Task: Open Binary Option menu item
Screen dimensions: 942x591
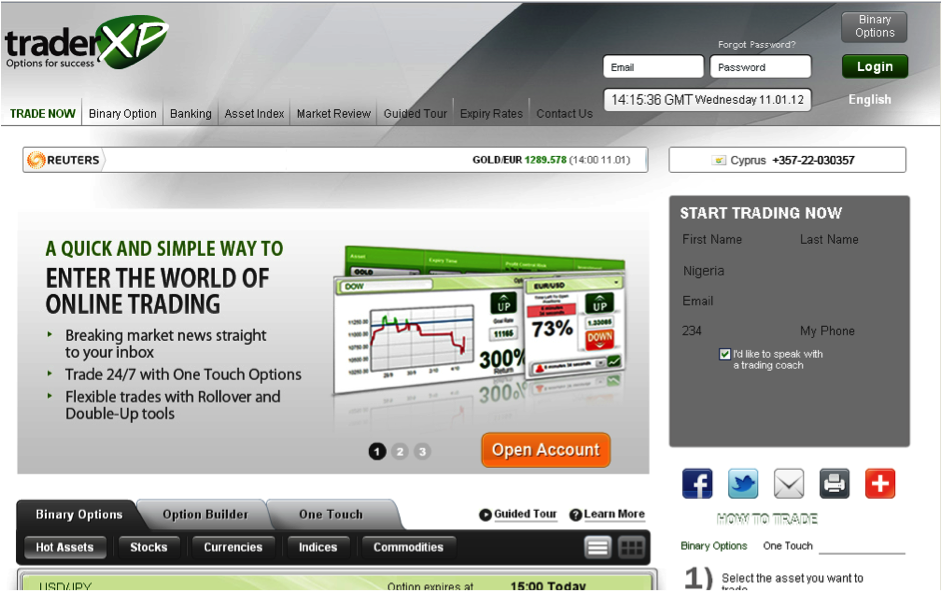Action: coord(123,114)
